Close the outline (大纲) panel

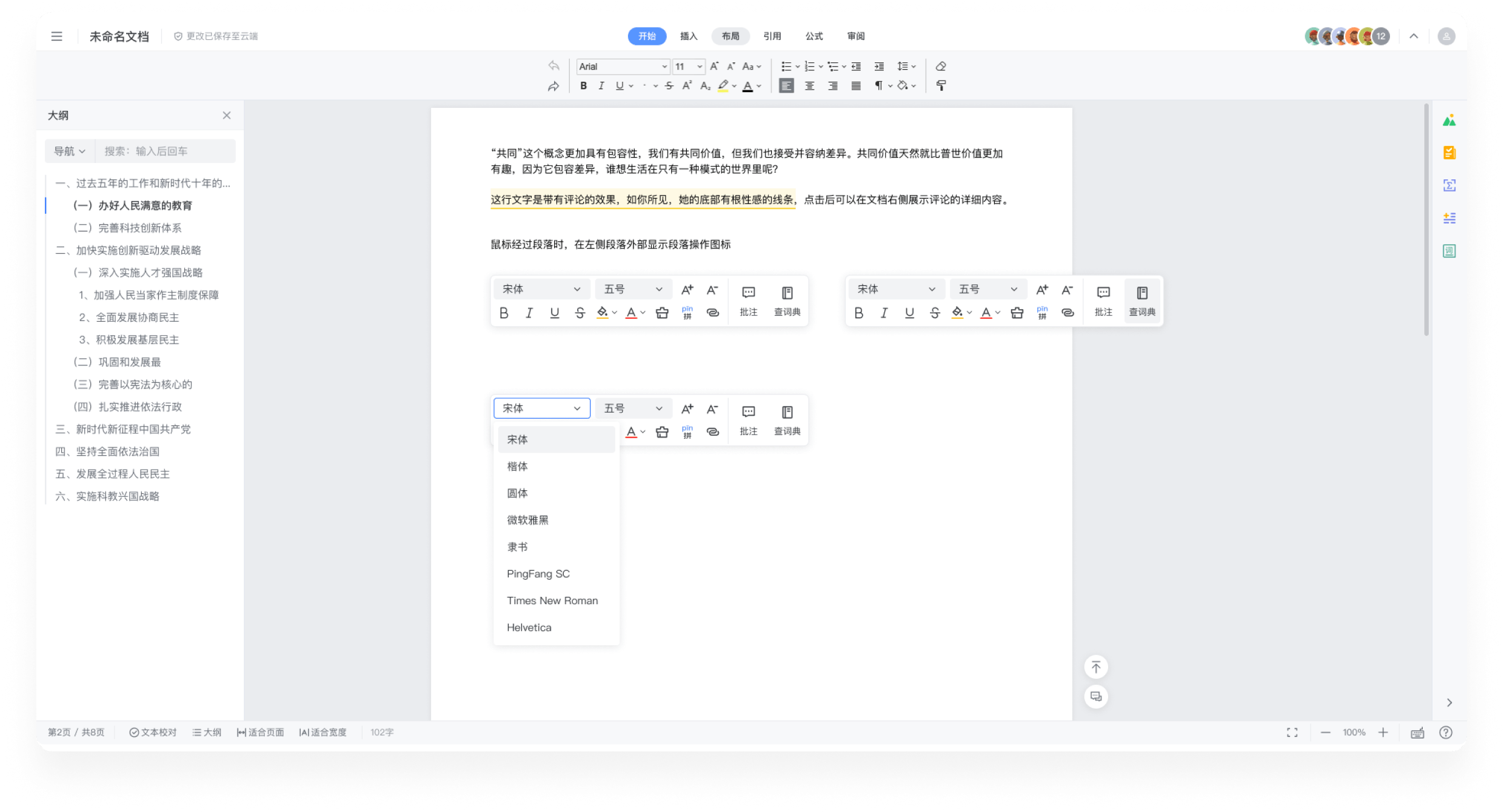pyautogui.click(x=227, y=115)
